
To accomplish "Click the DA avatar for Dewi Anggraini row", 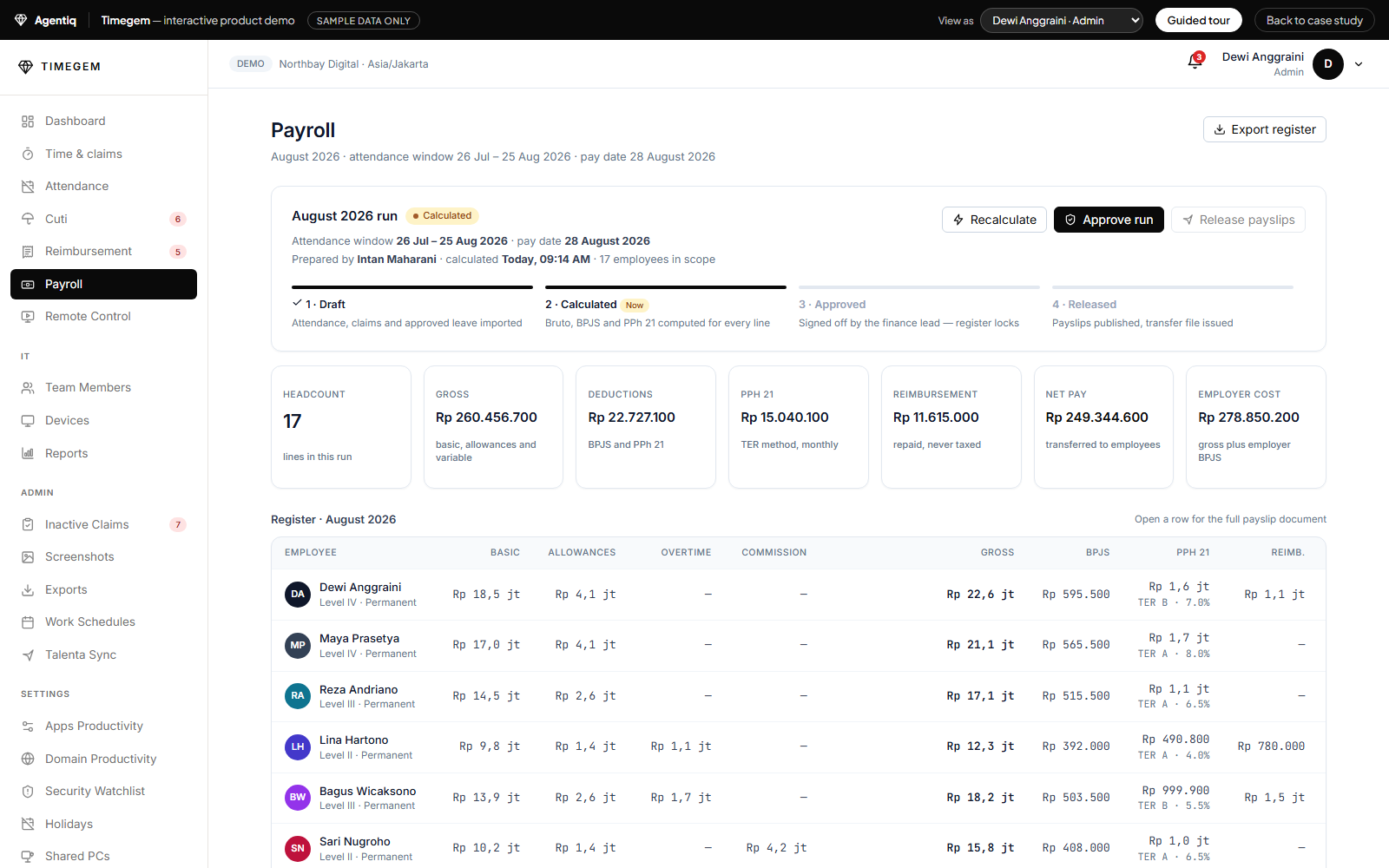I will 298,595.
